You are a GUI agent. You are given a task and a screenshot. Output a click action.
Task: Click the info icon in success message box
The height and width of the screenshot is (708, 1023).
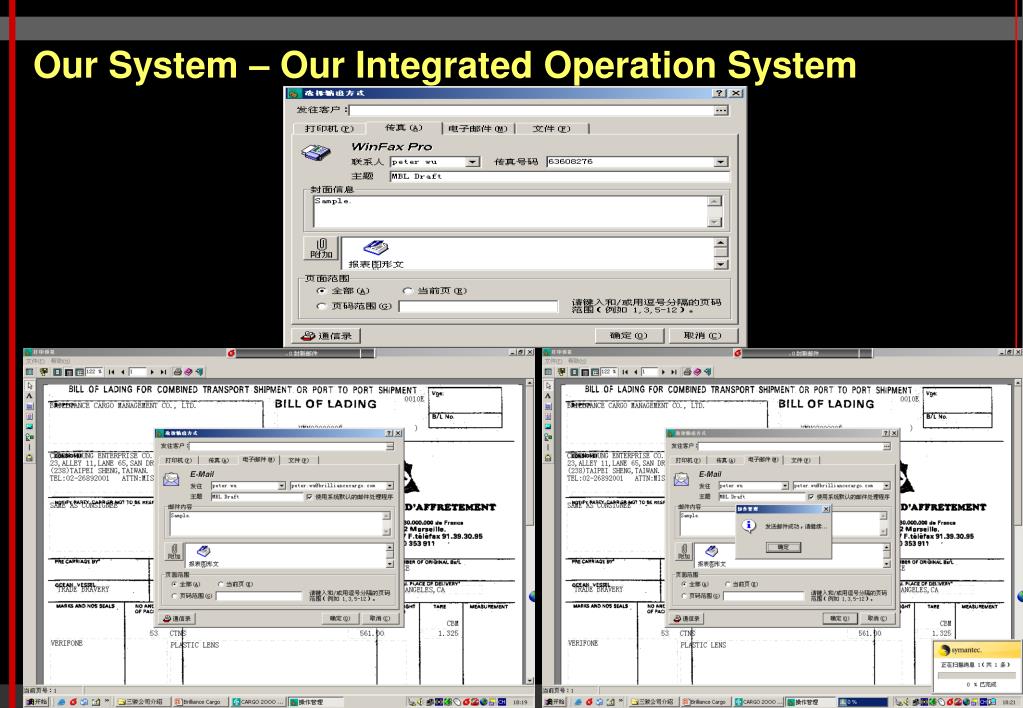coord(748,525)
